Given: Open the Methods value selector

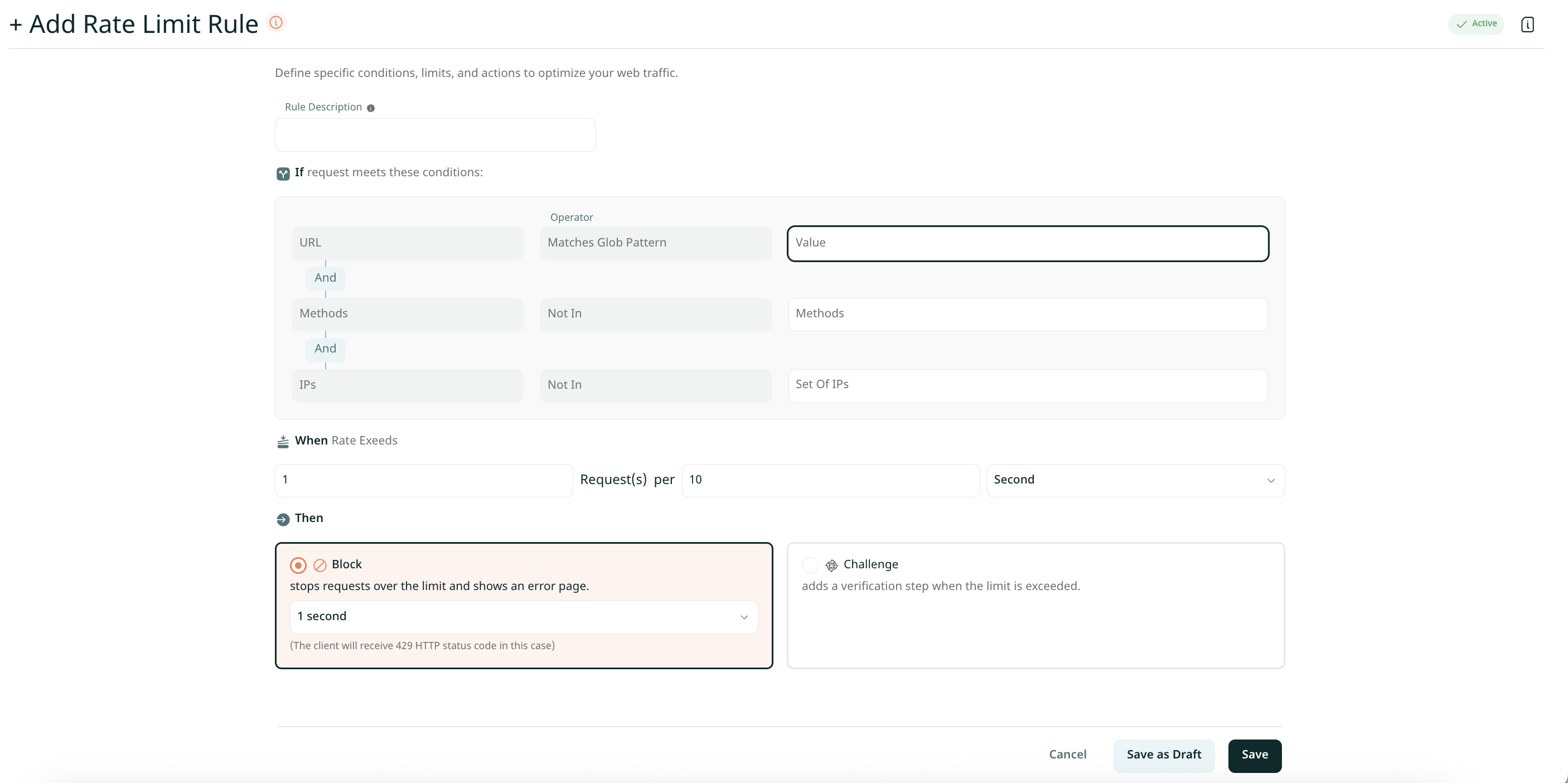Looking at the screenshot, I should (1028, 314).
